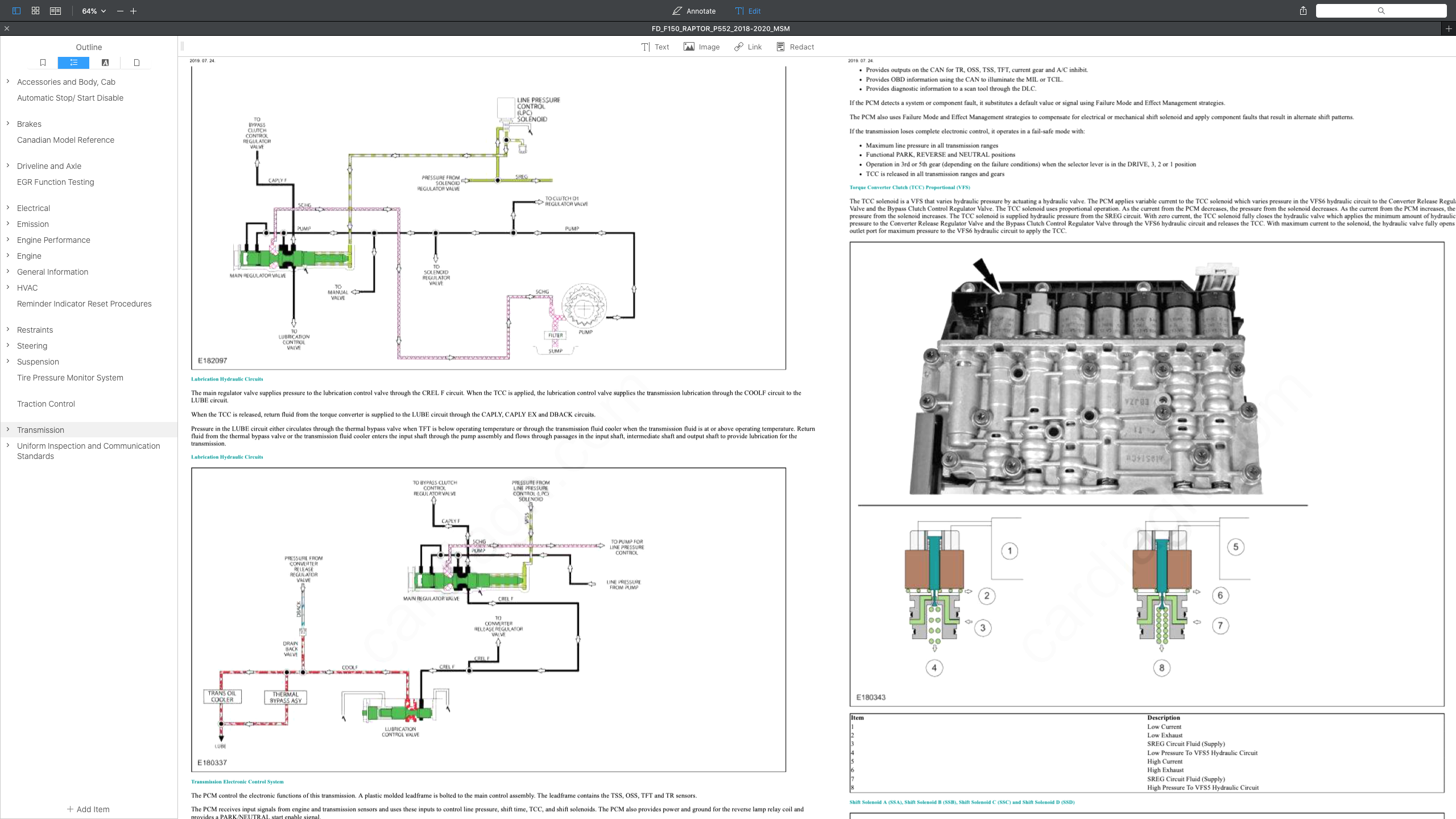Toggle the sidebar panel icon
The image size is (1456, 819).
click(16, 11)
